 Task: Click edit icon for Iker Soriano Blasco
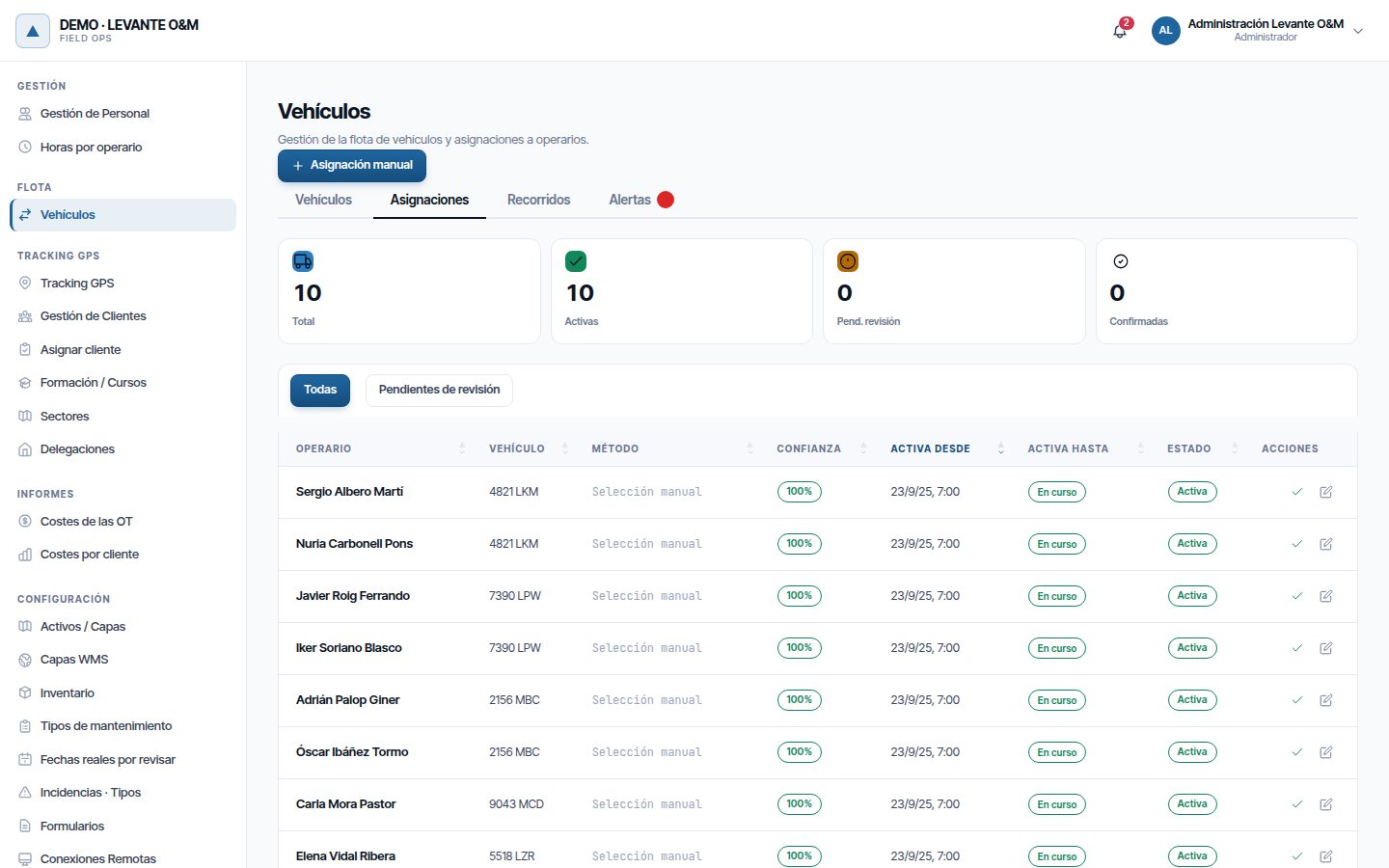coord(1326,648)
